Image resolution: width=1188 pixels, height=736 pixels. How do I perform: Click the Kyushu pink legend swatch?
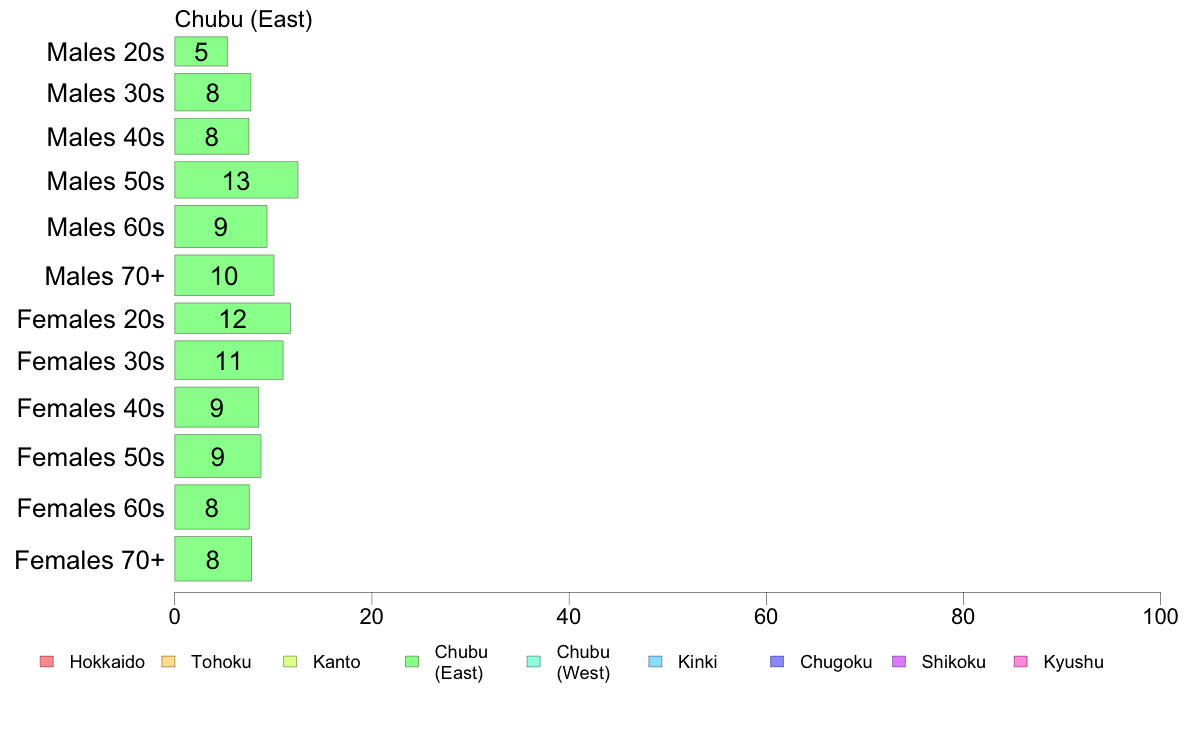[1021, 662]
